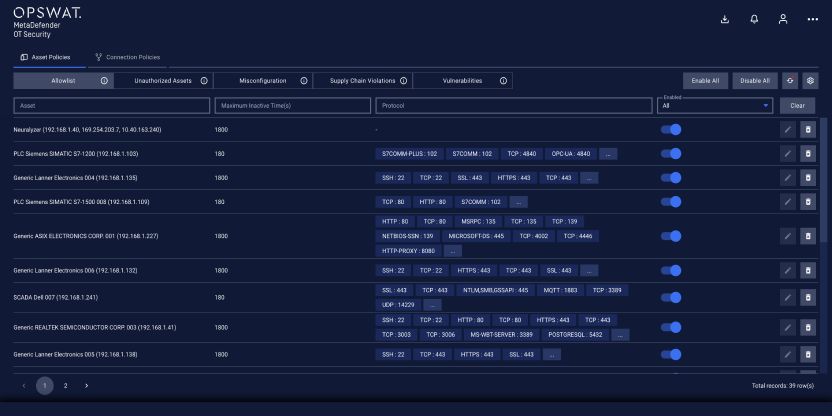Edit the Neuralyzer asset row
Screen dimensions: 832x416
tap(788, 129)
